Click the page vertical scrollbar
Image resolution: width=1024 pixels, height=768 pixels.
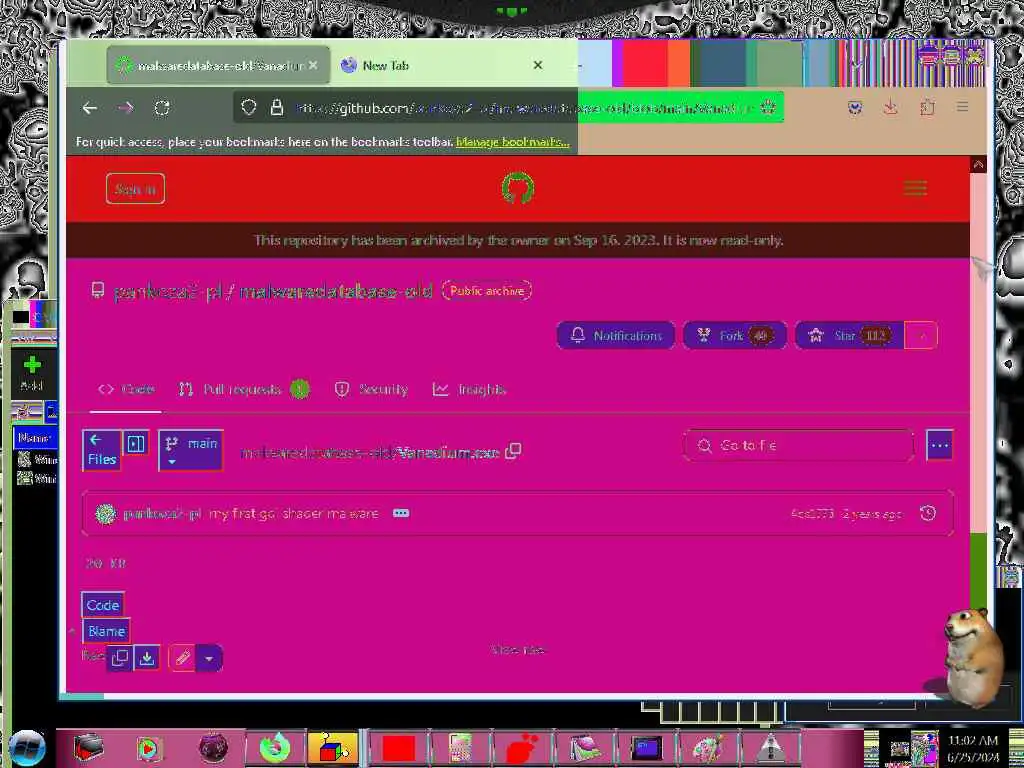pyautogui.click(x=978, y=424)
